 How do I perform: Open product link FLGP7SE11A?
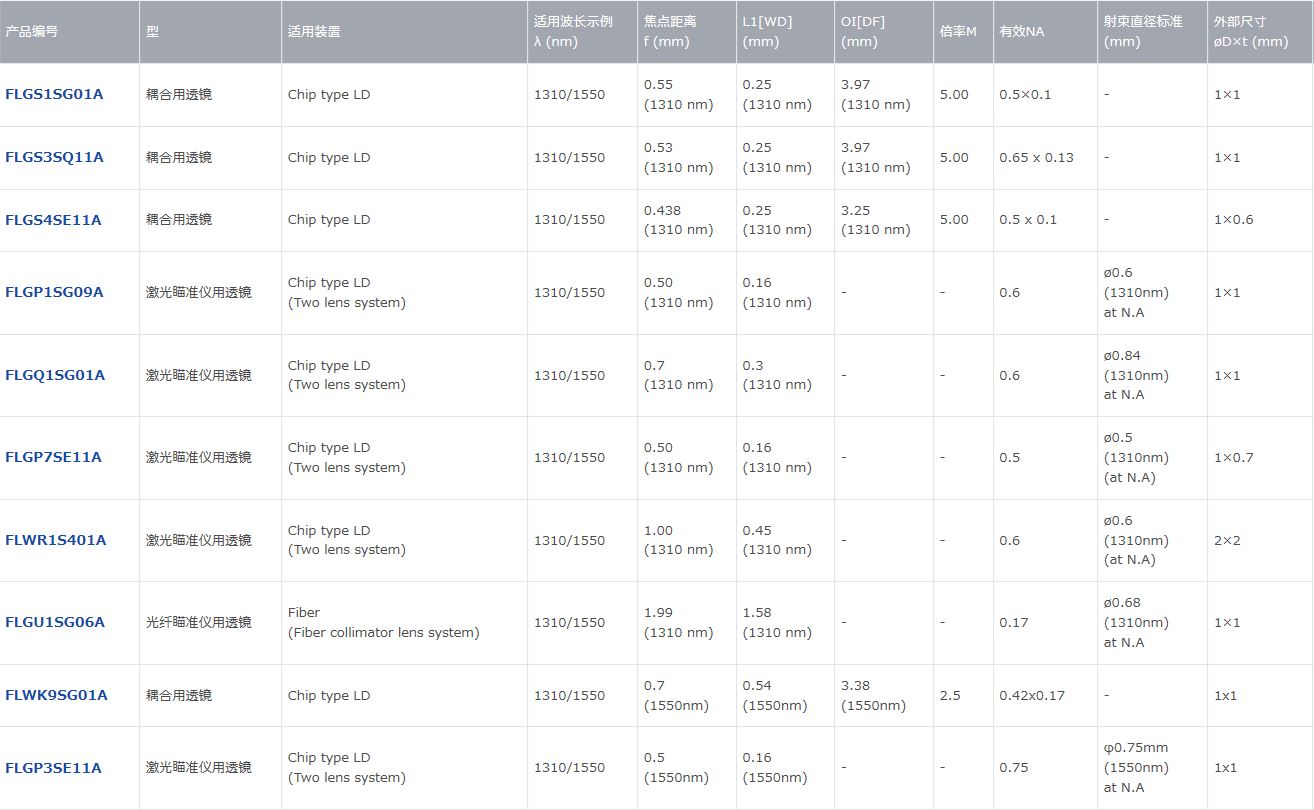(53, 457)
